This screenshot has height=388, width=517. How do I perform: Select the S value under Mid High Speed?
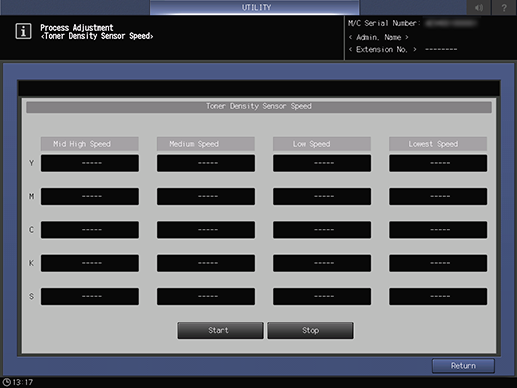click(90, 296)
